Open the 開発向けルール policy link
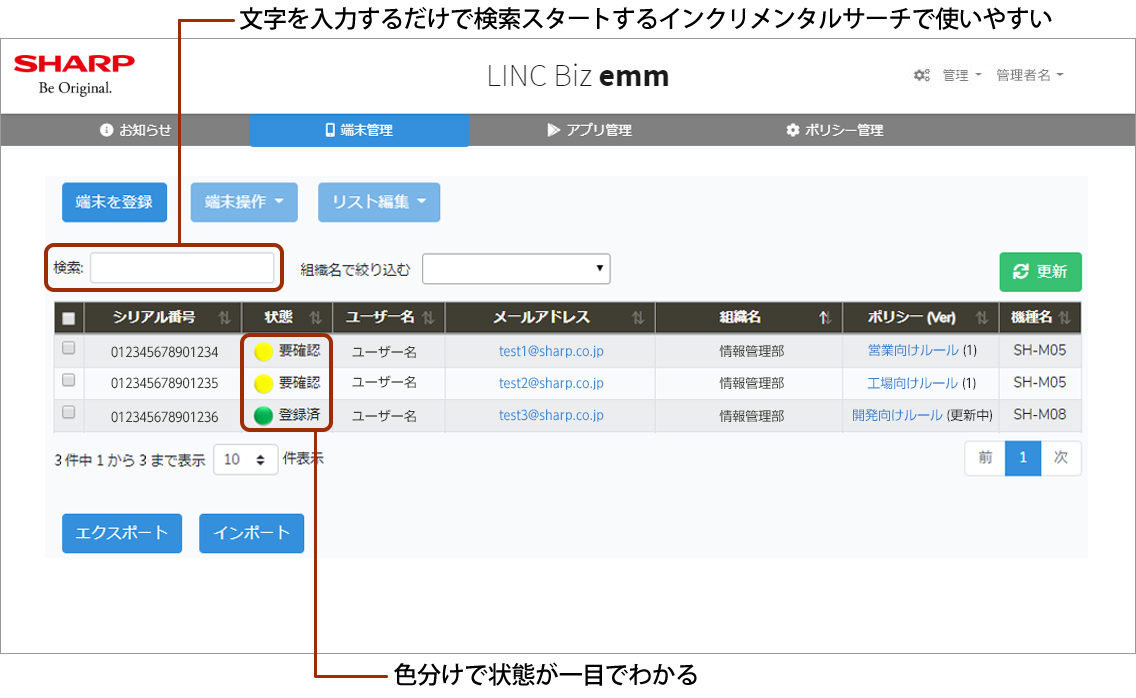 pos(897,415)
